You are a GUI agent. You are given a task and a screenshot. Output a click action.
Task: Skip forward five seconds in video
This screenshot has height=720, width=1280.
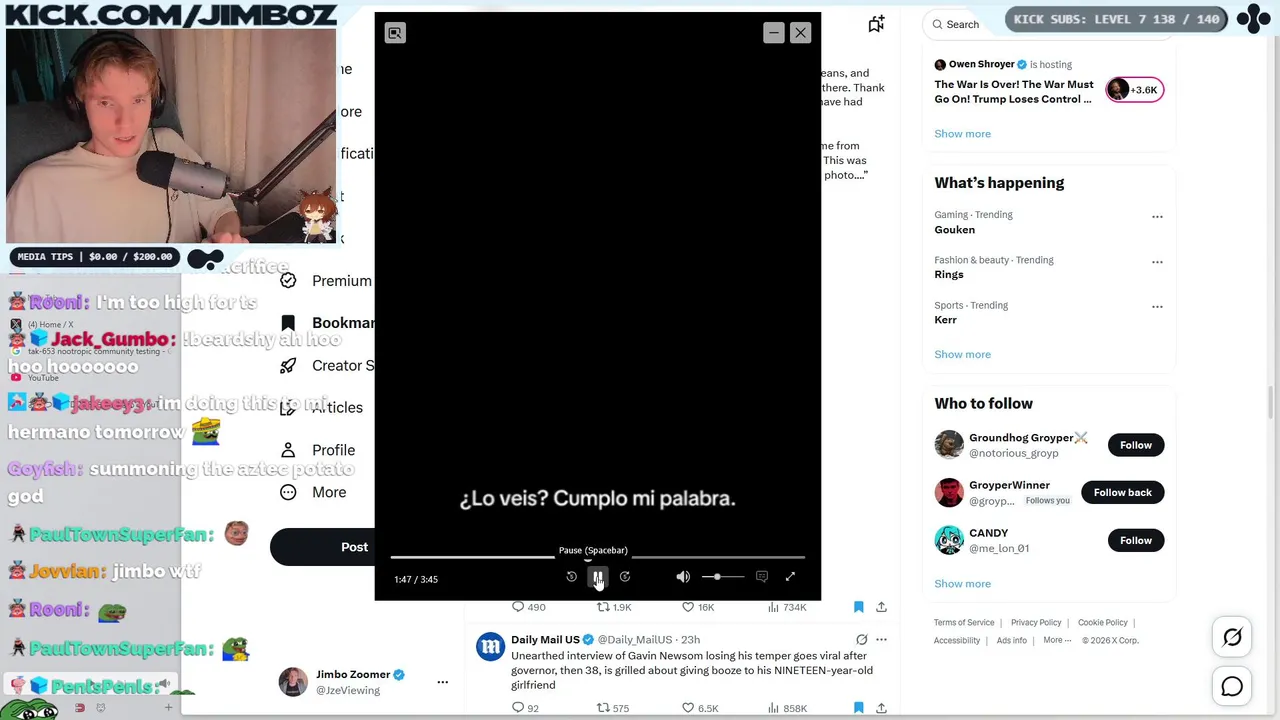coord(625,577)
